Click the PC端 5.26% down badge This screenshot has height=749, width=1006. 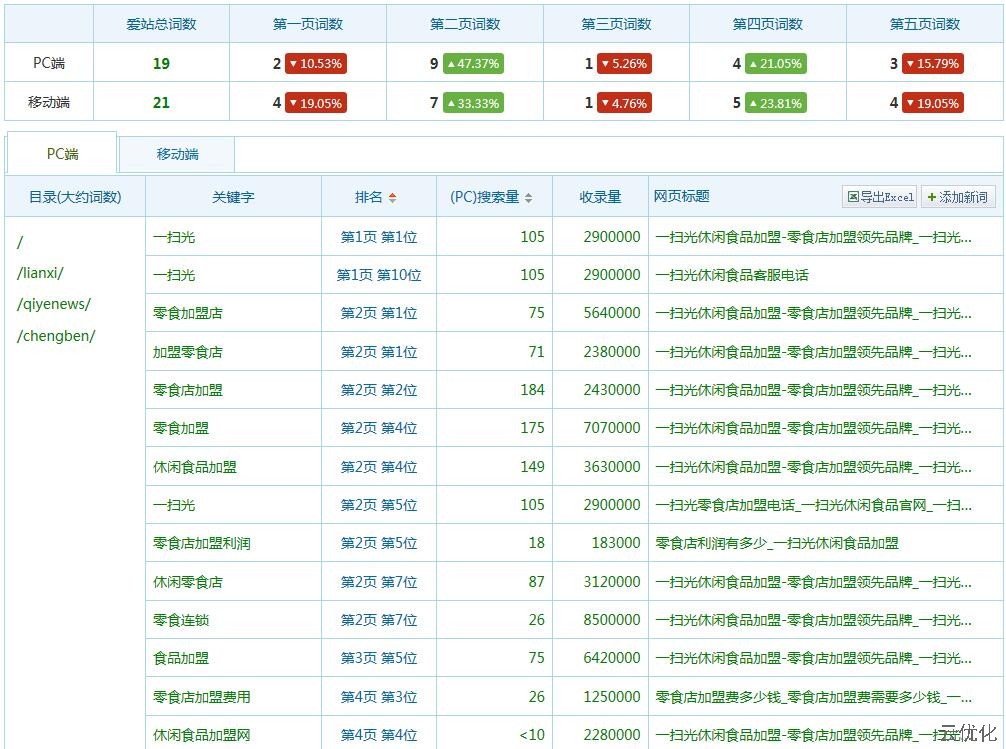624,64
